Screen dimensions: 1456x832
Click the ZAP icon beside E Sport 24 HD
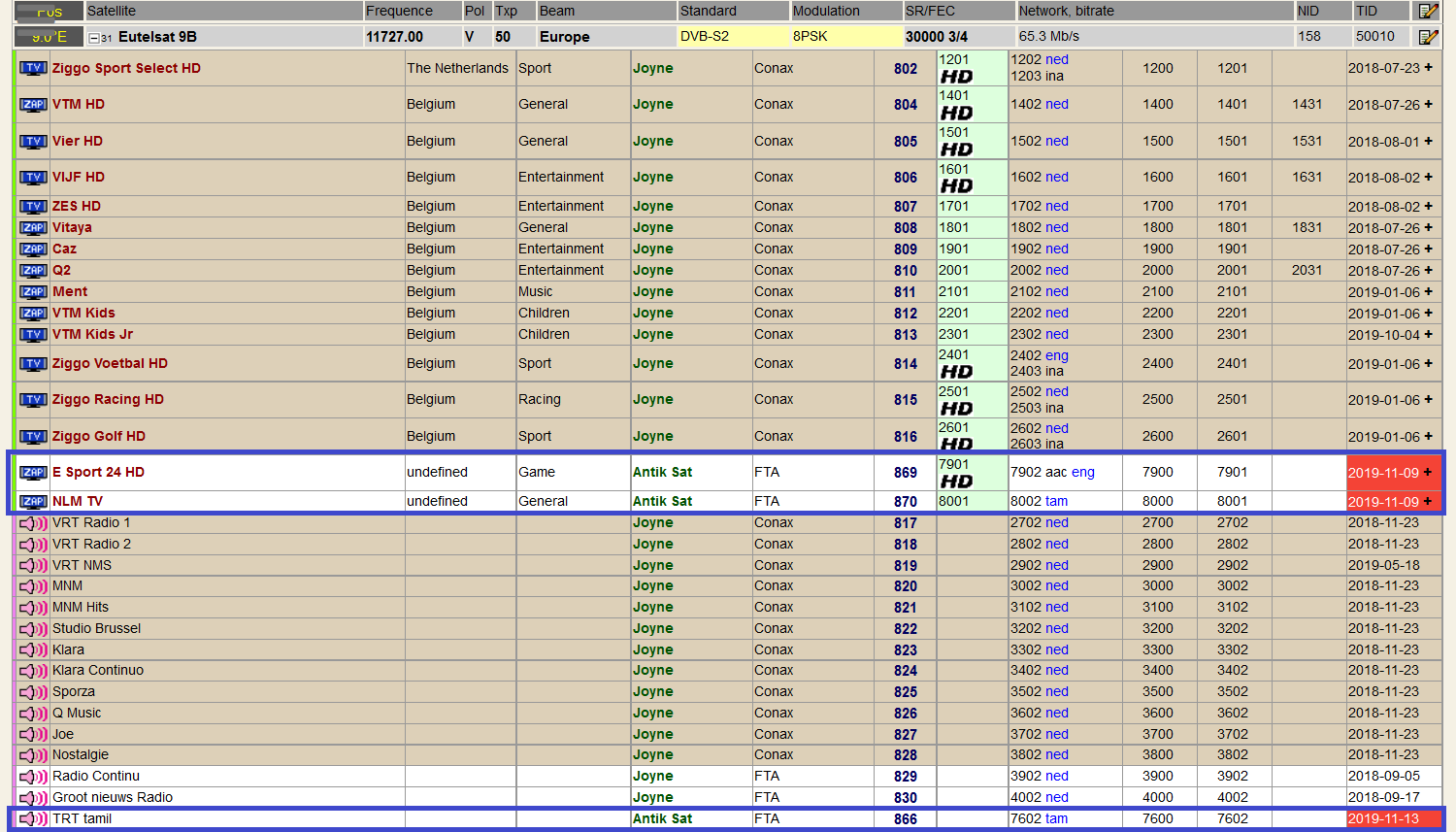tap(34, 472)
